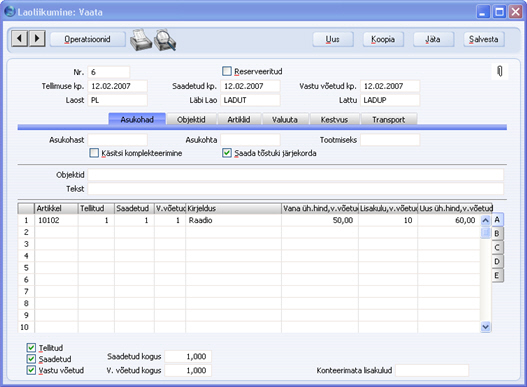
Task: Go to previous record arrow
Action: click(19, 39)
